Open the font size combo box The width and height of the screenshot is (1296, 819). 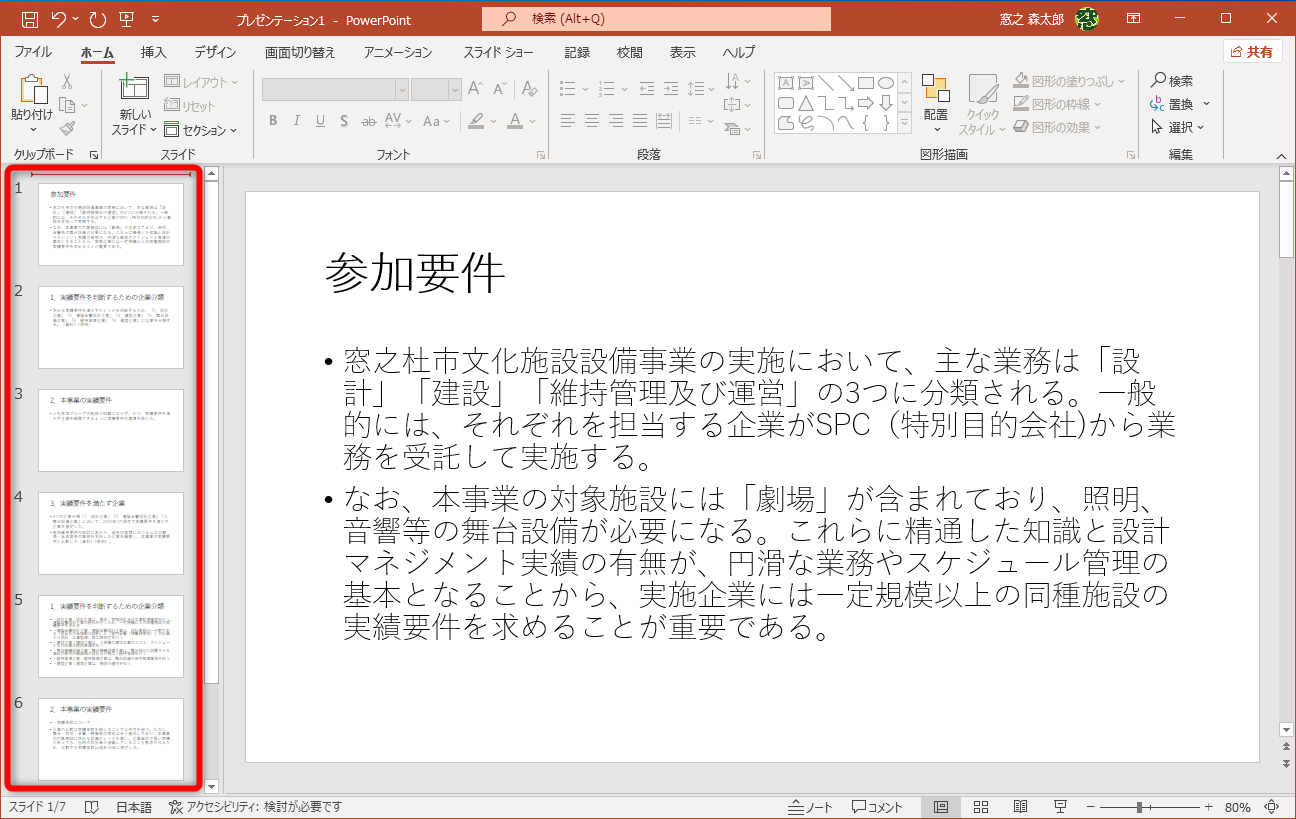click(x=436, y=89)
